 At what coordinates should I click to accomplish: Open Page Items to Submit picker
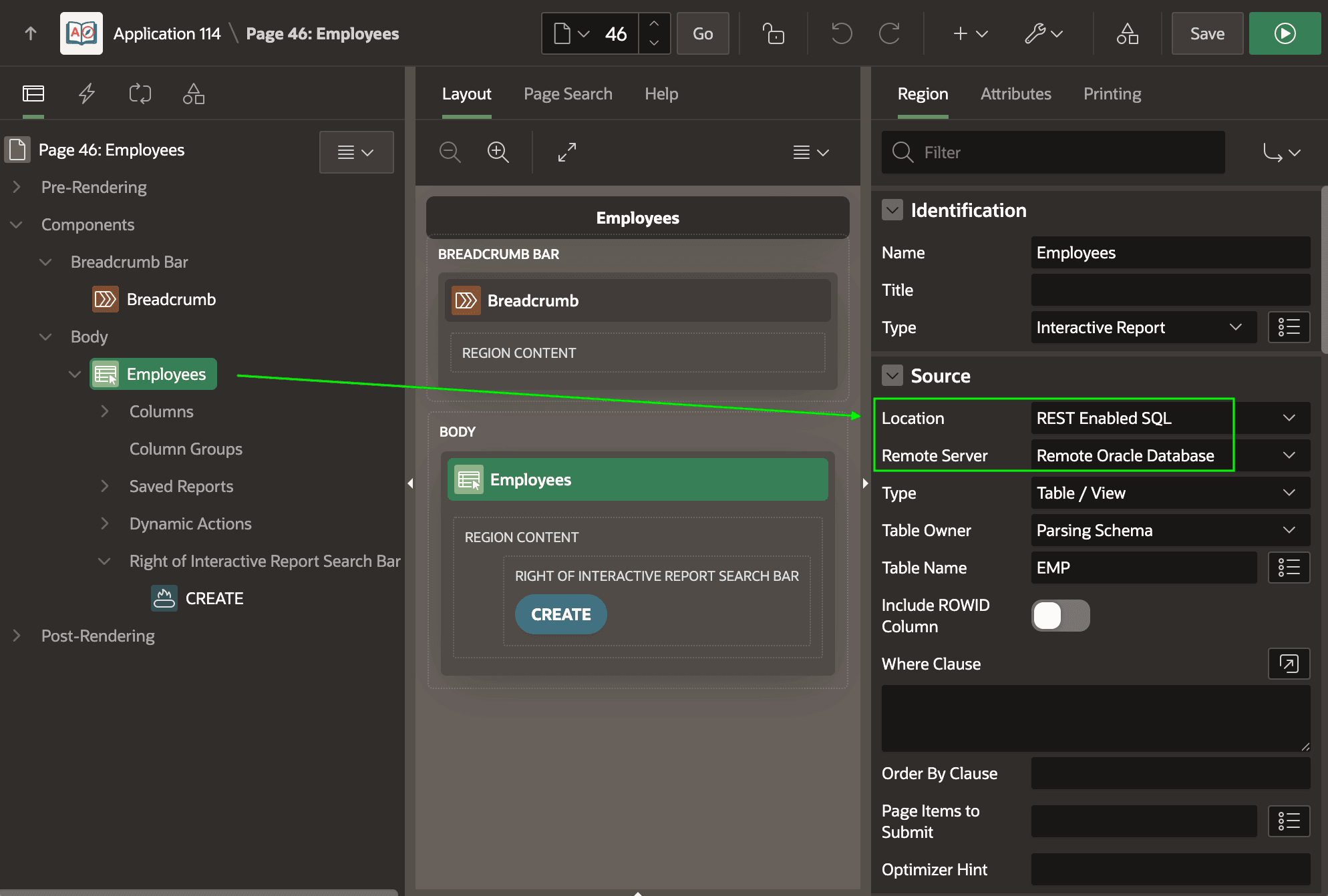tap(1289, 821)
